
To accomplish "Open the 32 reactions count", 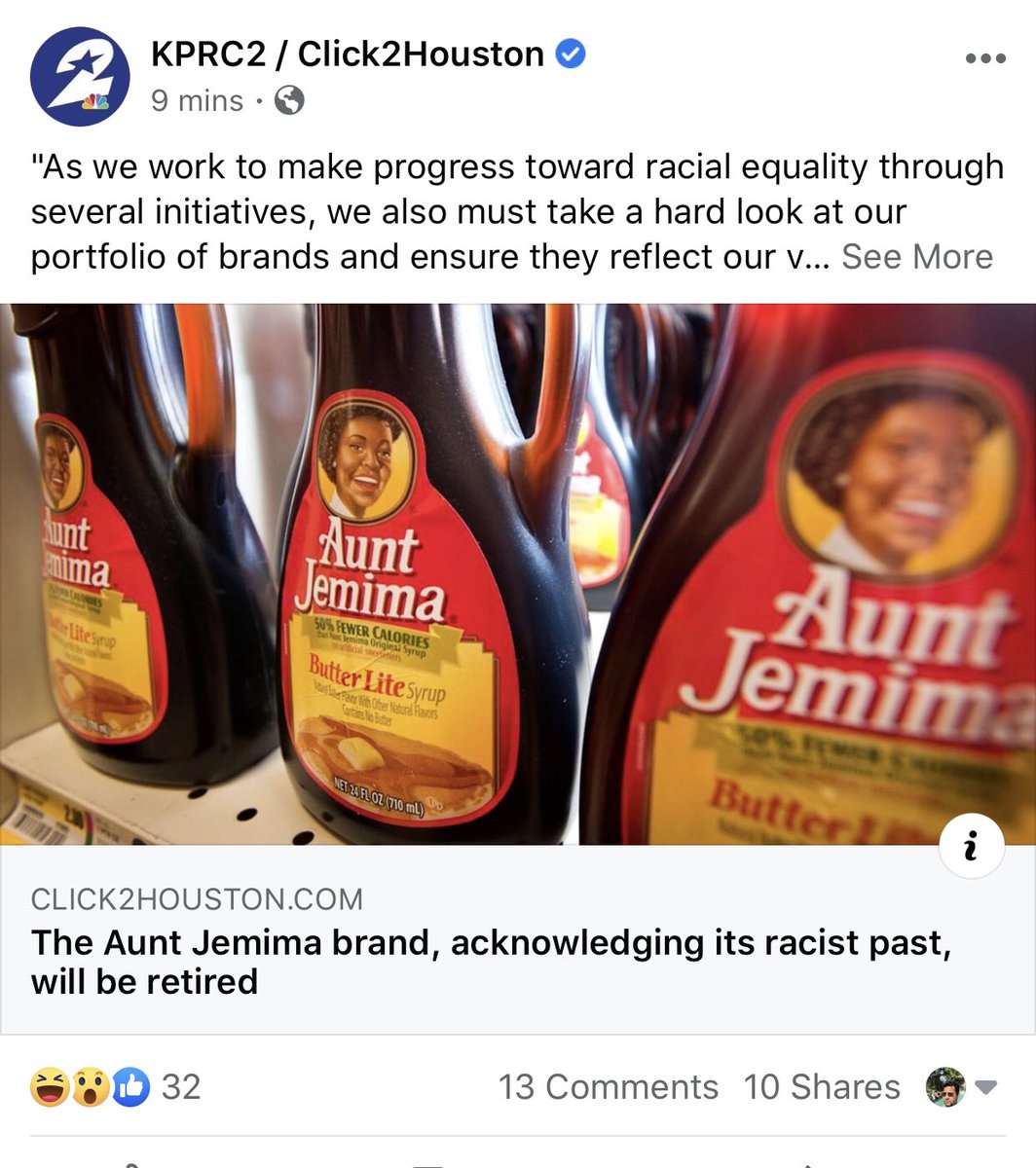I will 181,1087.
